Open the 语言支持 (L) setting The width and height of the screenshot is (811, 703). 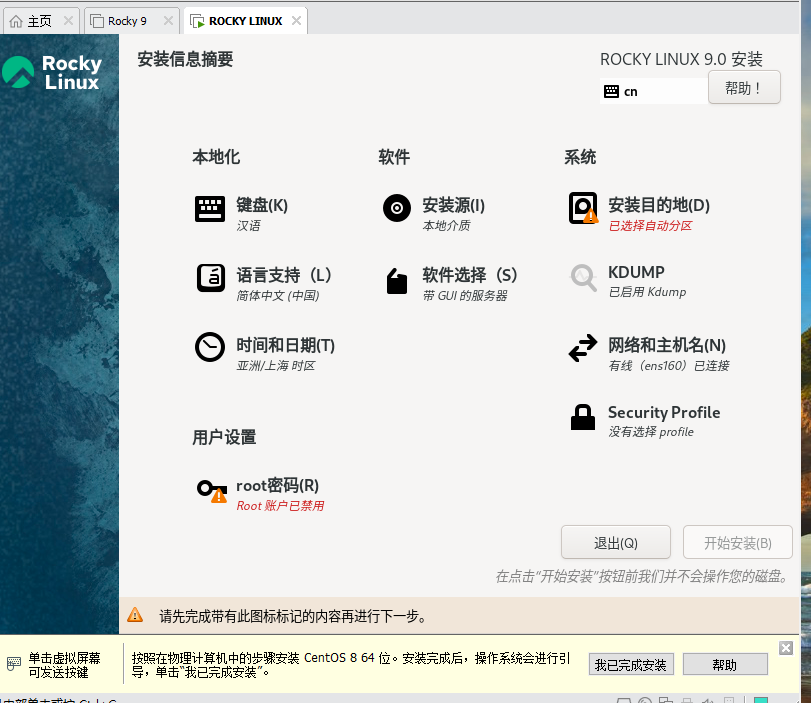click(x=284, y=275)
